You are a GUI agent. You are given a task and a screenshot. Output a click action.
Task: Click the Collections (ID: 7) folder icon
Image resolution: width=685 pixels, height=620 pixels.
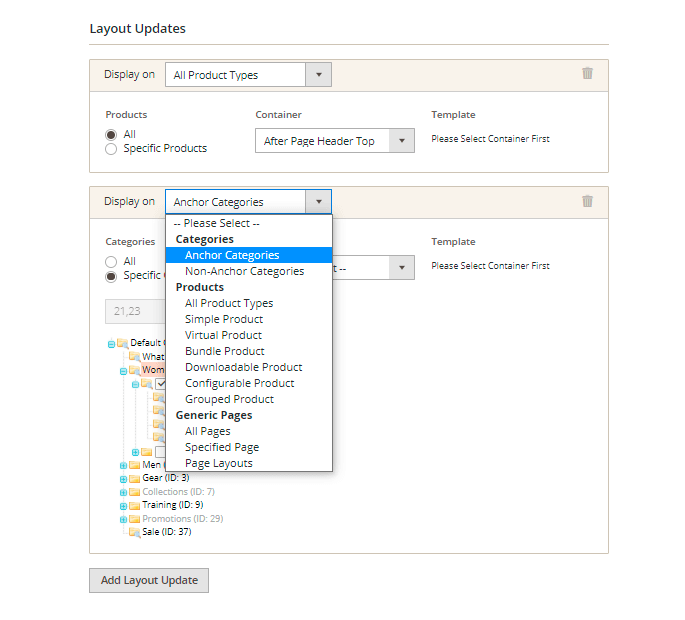click(134, 492)
